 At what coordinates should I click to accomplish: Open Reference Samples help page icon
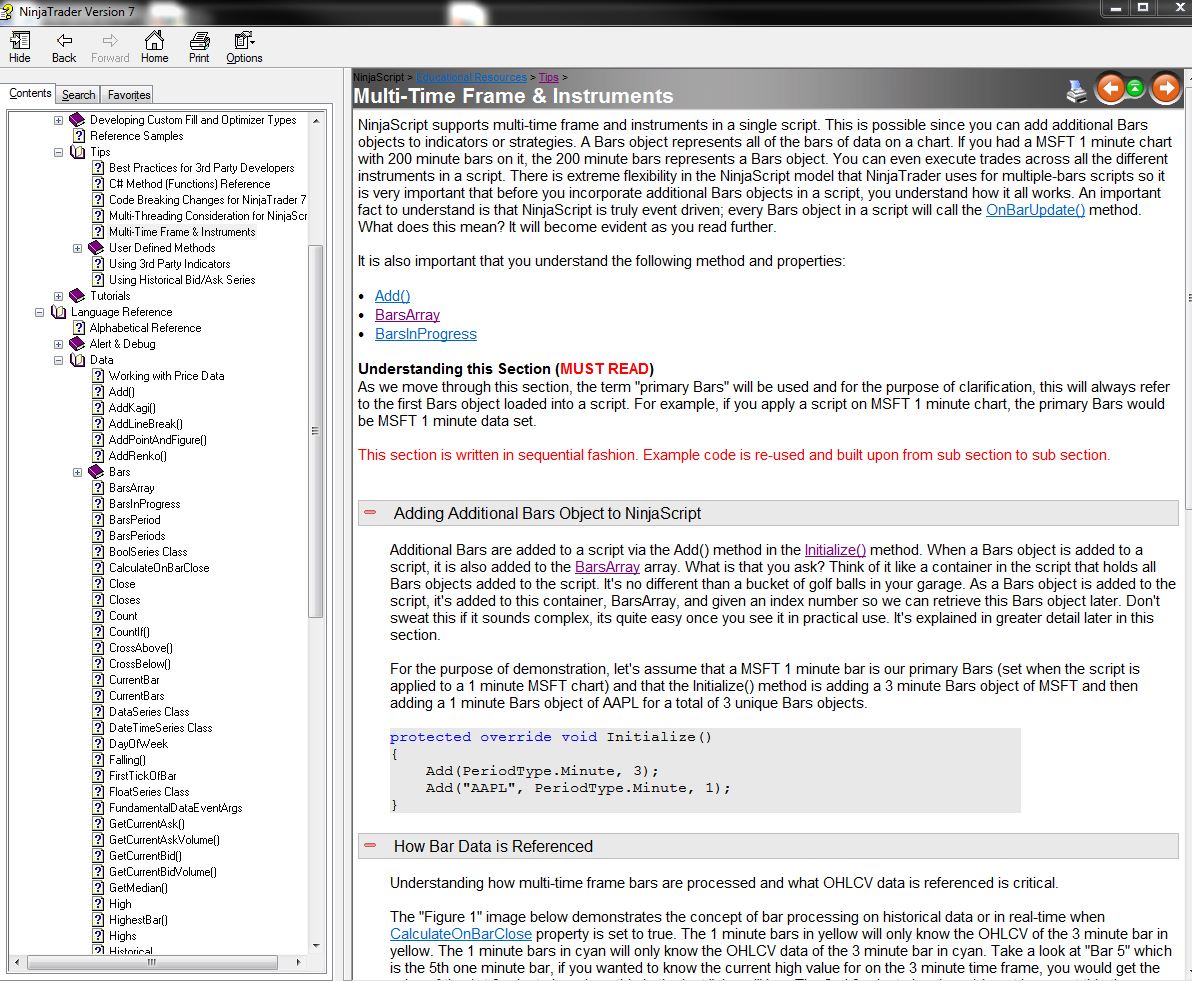pos(79,135)
